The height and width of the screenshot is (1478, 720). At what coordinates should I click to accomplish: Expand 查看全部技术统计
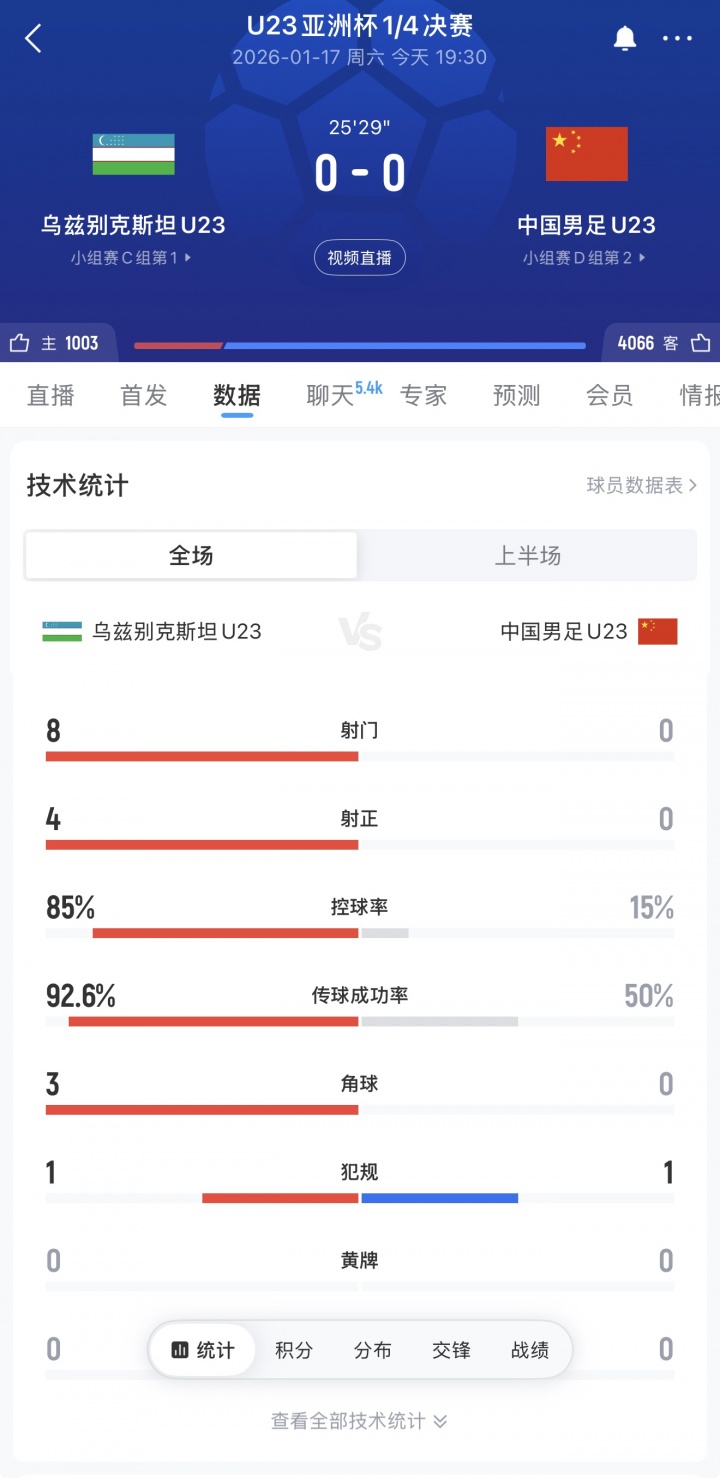pos(359,1421)
